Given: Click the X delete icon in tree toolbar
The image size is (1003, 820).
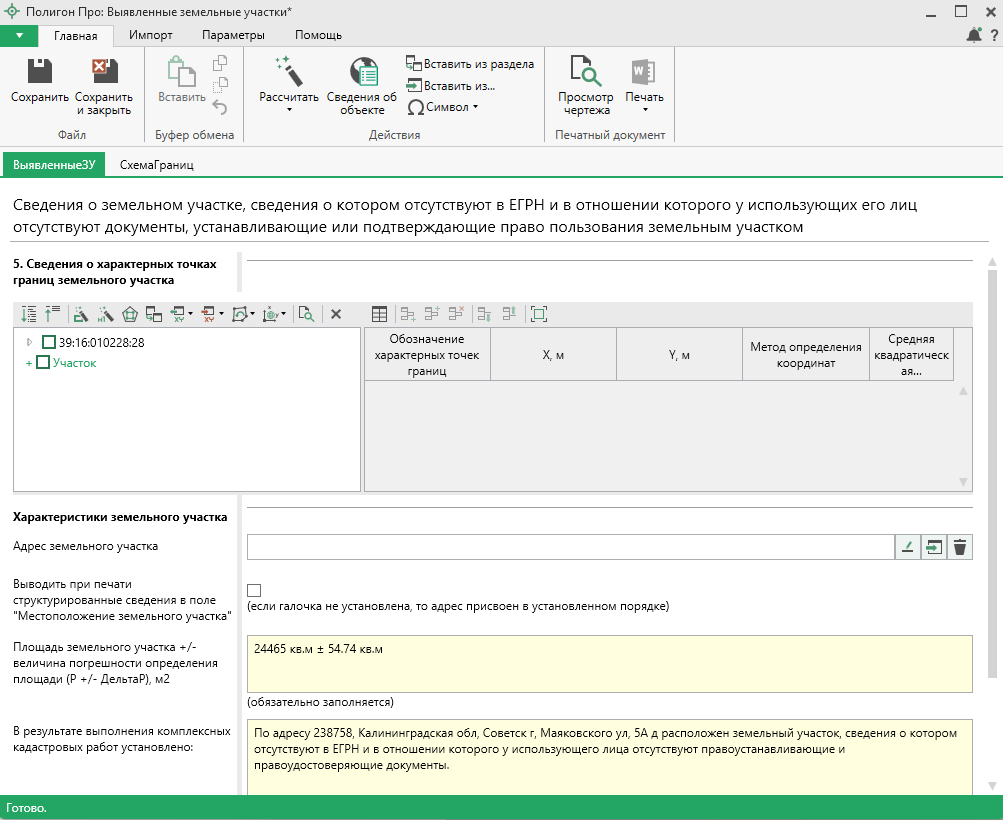Looking at the screenshot, I should [336, 314].
